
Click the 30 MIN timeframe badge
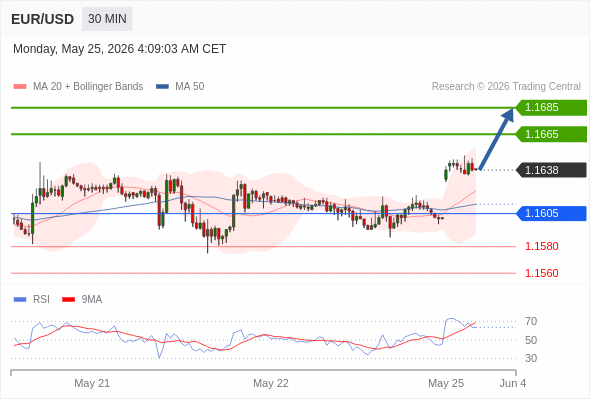(x=107, y=19)
